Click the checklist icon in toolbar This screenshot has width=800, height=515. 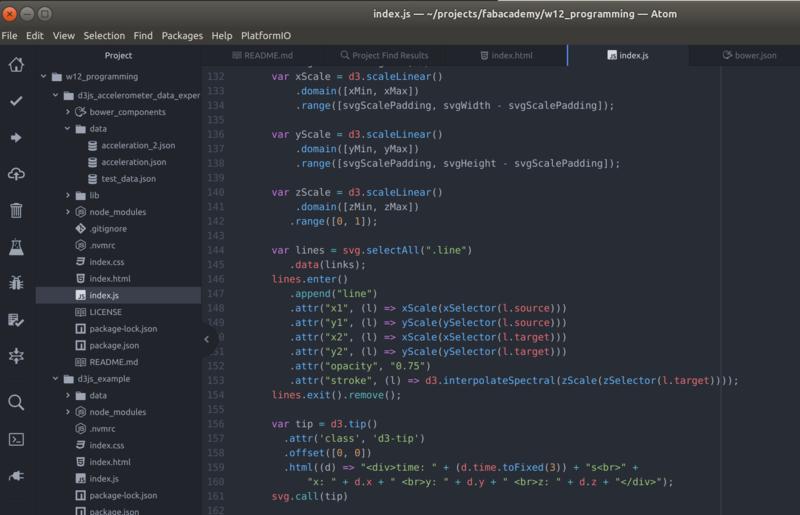(16, 320)
